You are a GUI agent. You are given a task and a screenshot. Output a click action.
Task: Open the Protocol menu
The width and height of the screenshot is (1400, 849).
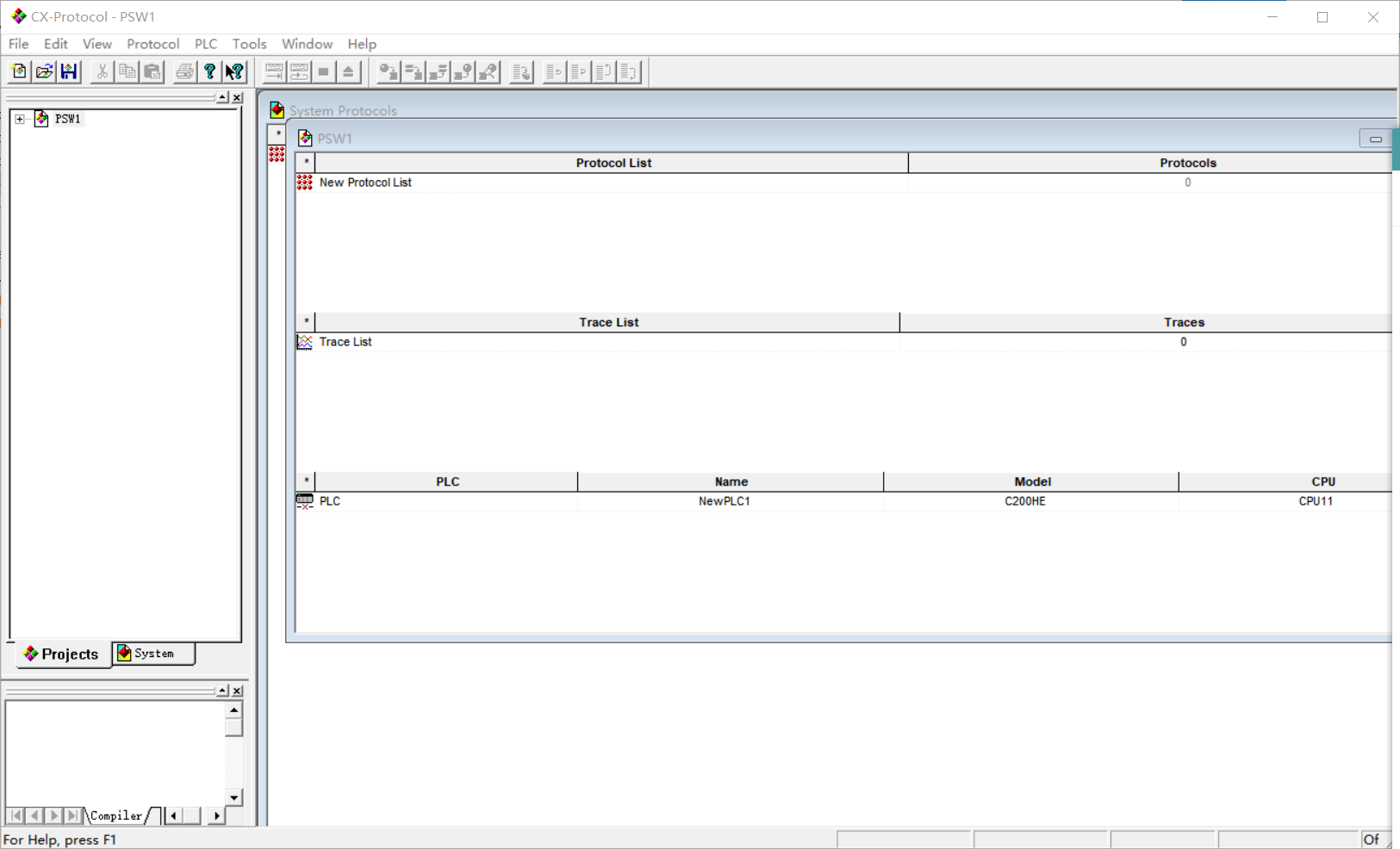tap(152, 44)
